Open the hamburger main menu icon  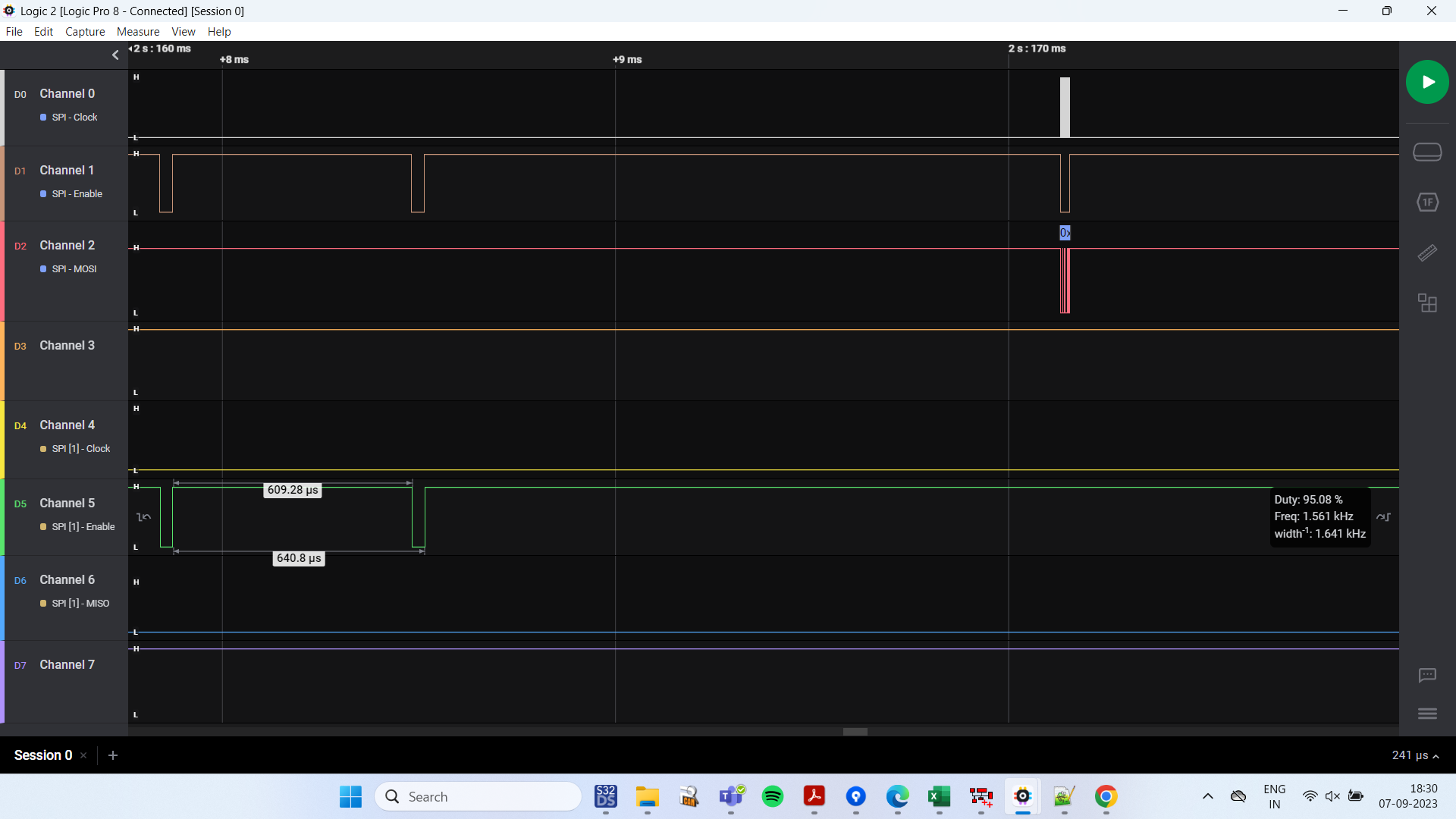(x=1427, y=714)
